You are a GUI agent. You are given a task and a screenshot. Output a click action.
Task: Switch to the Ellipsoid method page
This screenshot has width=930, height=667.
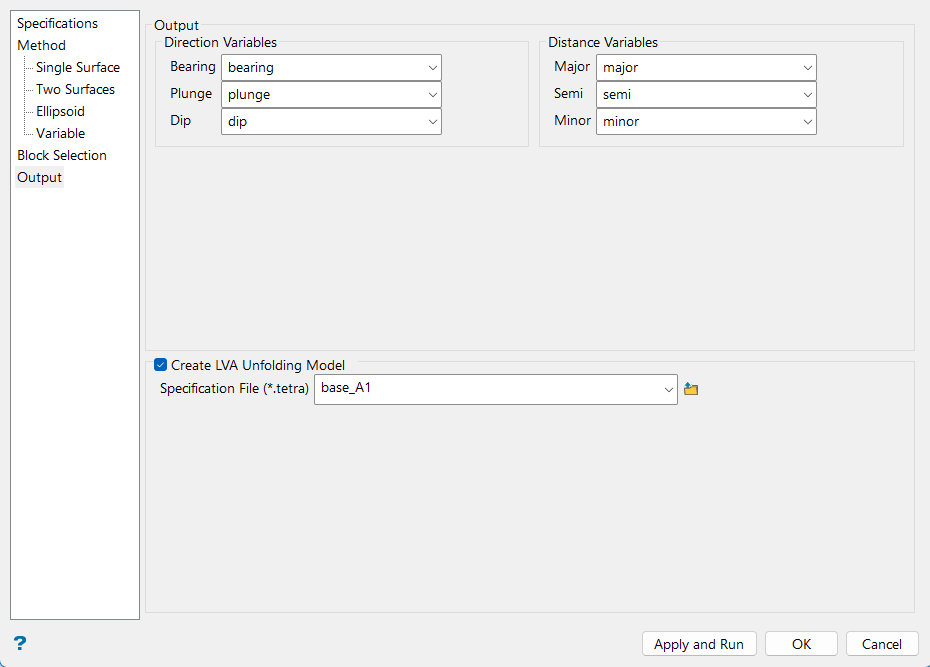(x=61, y=111)
